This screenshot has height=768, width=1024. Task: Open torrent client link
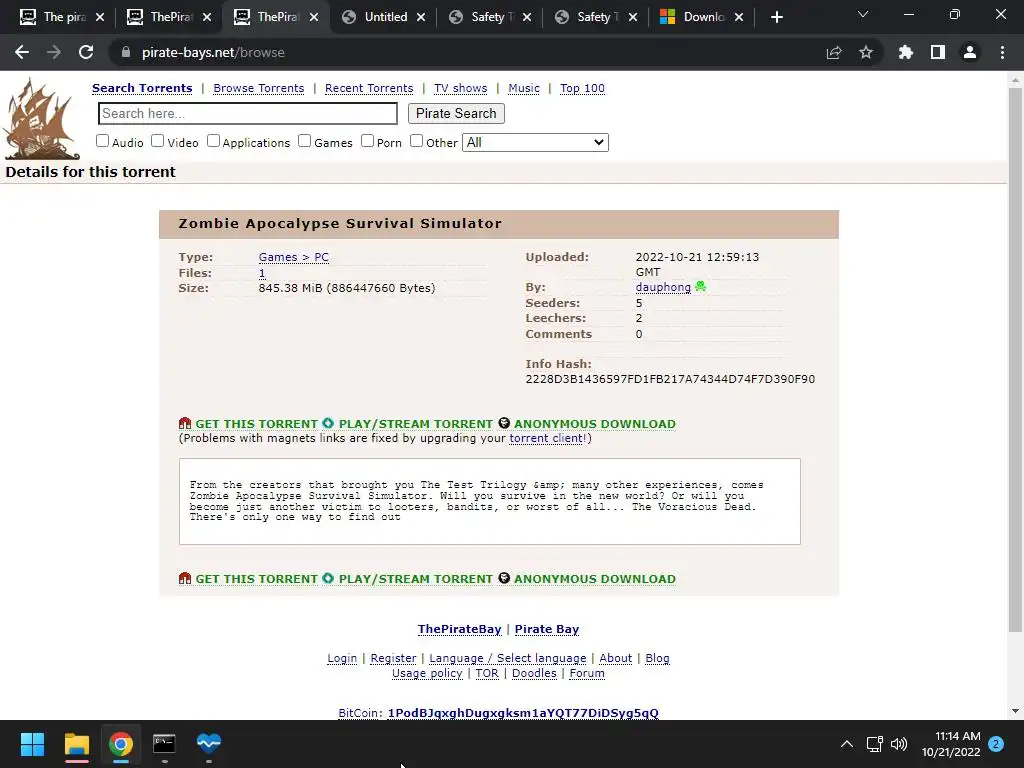[546, 438]
